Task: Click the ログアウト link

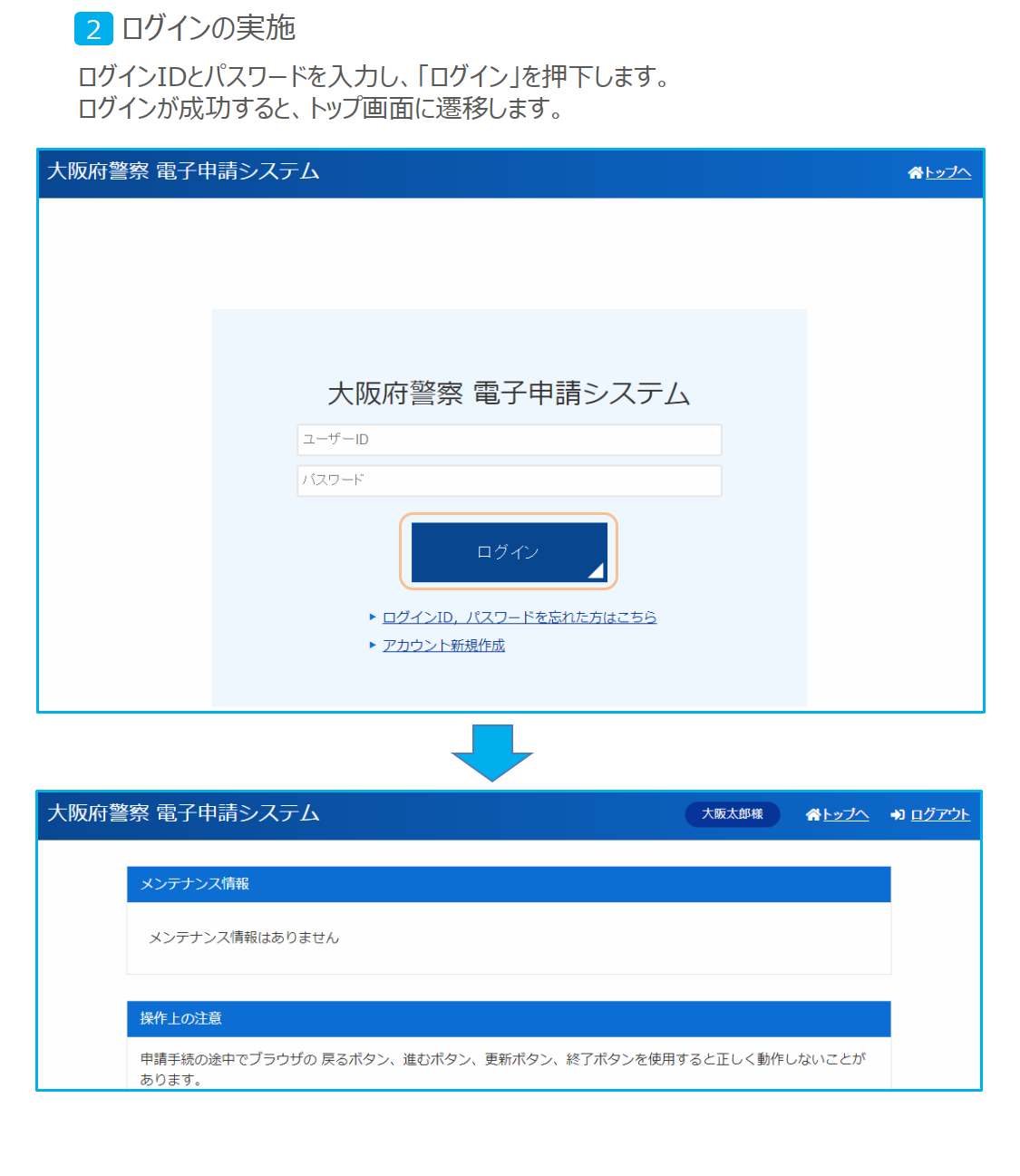Action: click(940, 814)
